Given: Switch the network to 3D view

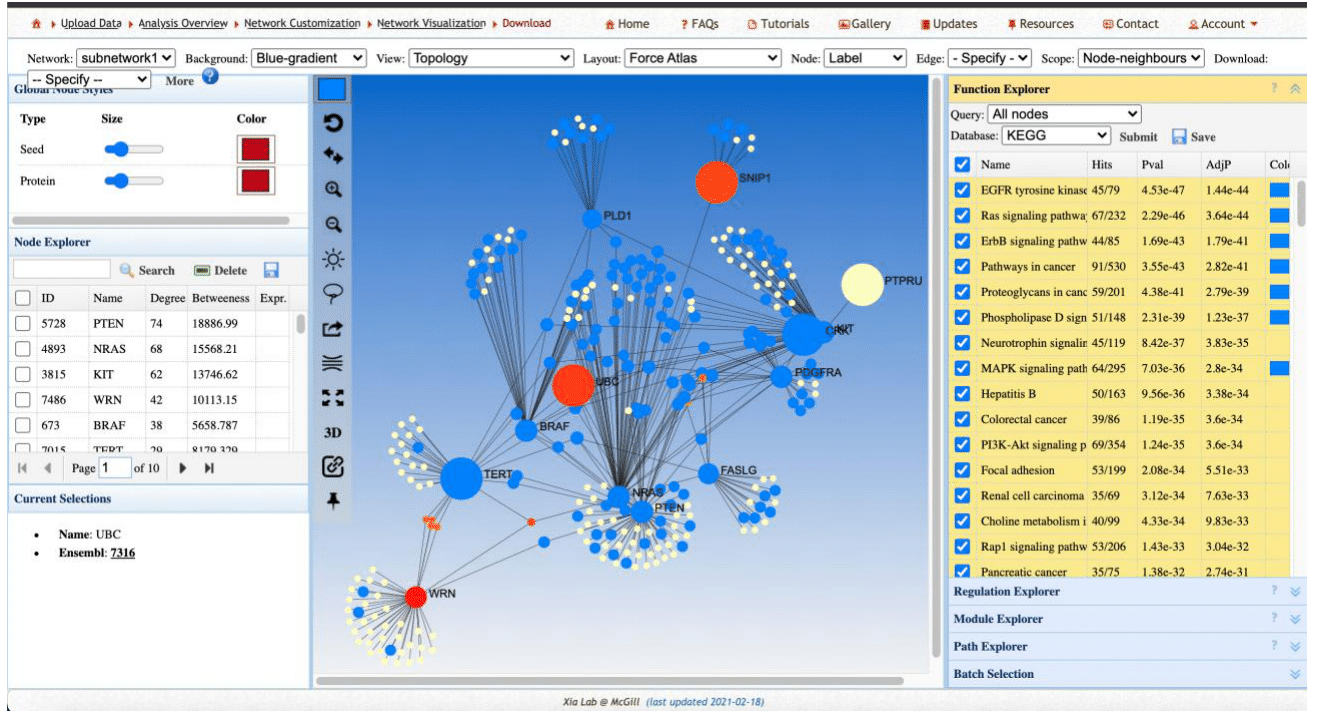Looking at the screenshot, I should [333, 432].
